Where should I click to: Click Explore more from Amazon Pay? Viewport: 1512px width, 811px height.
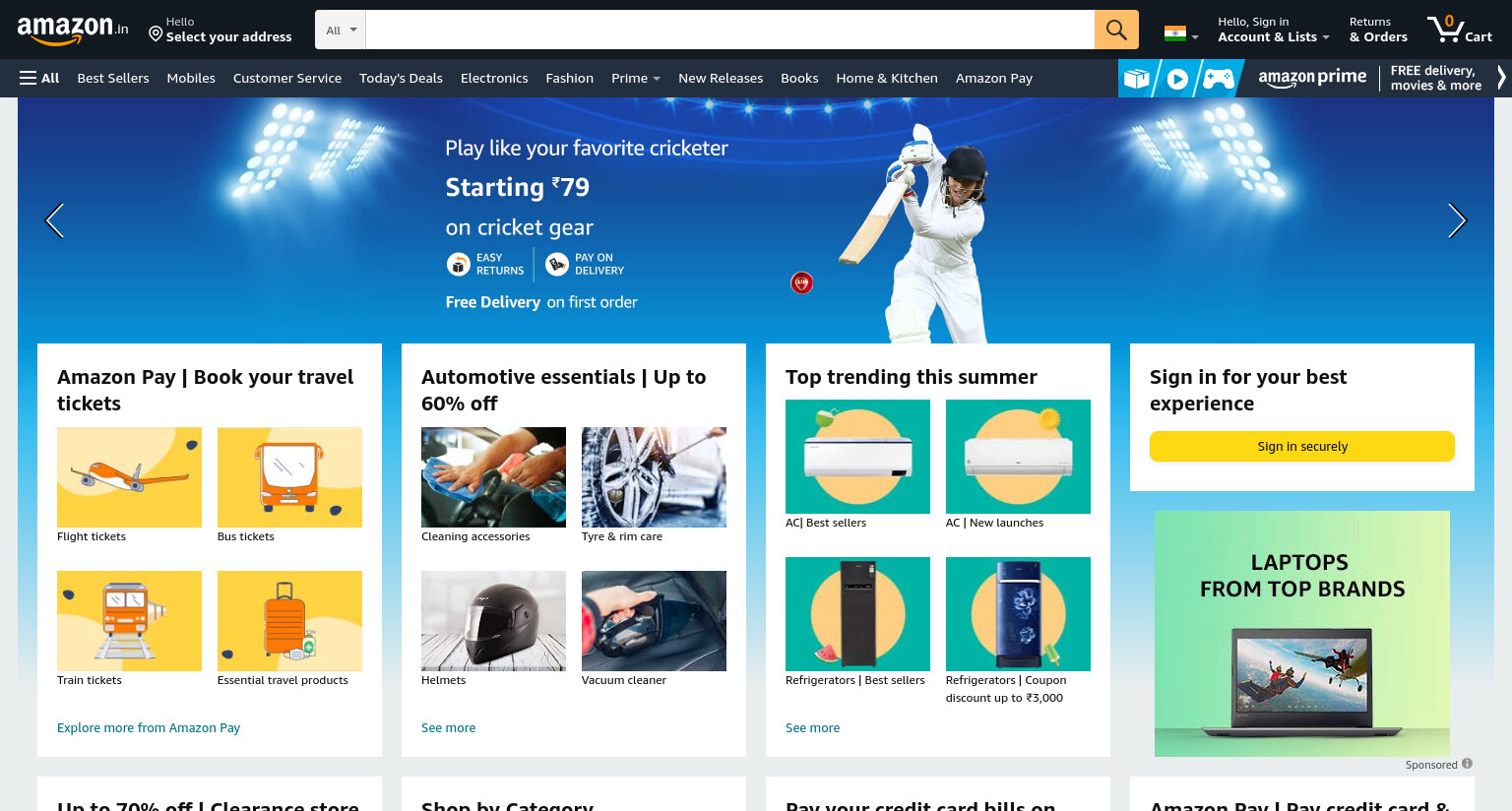click(149, 727)
